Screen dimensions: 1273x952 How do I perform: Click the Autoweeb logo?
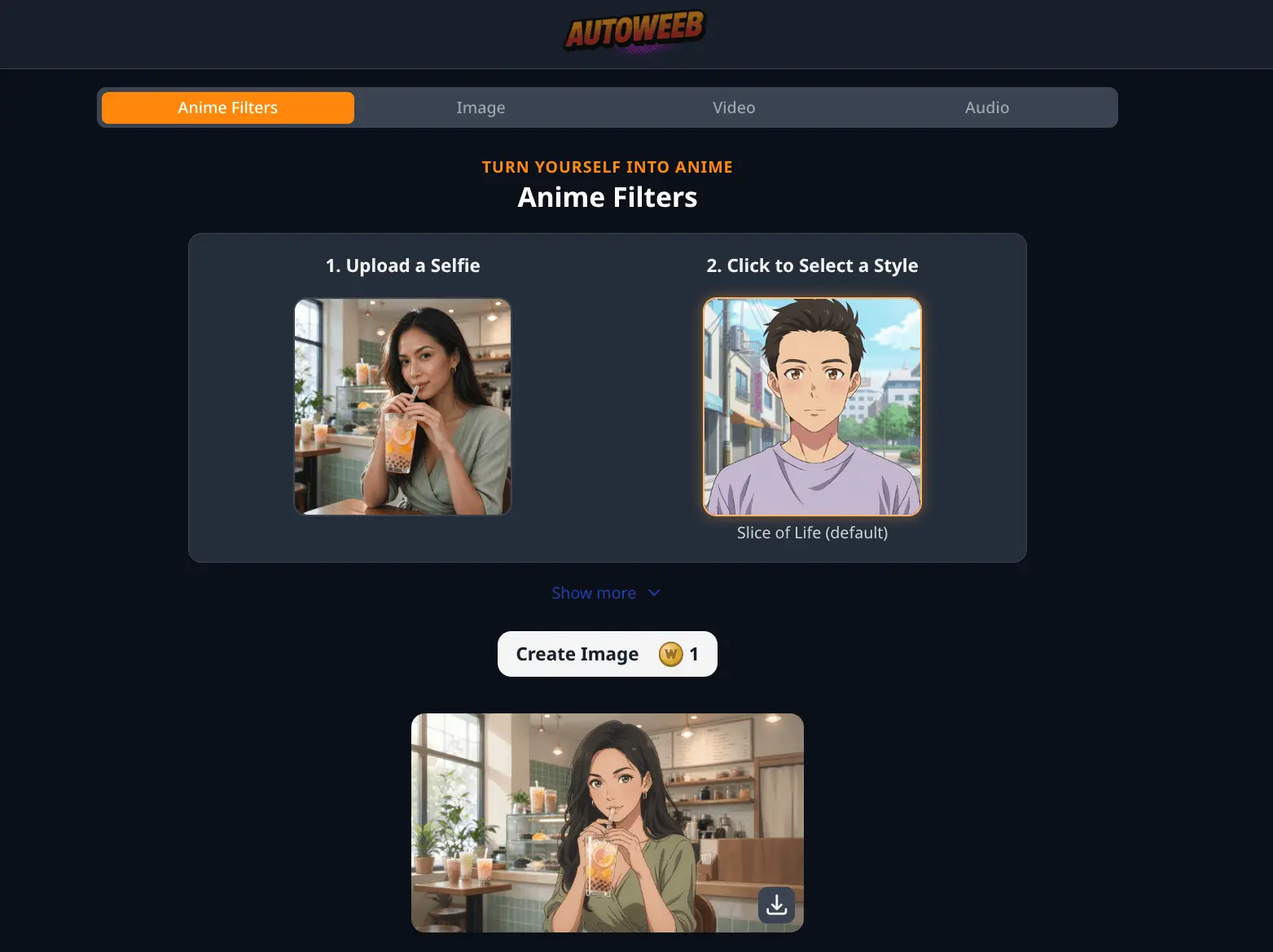634,32
